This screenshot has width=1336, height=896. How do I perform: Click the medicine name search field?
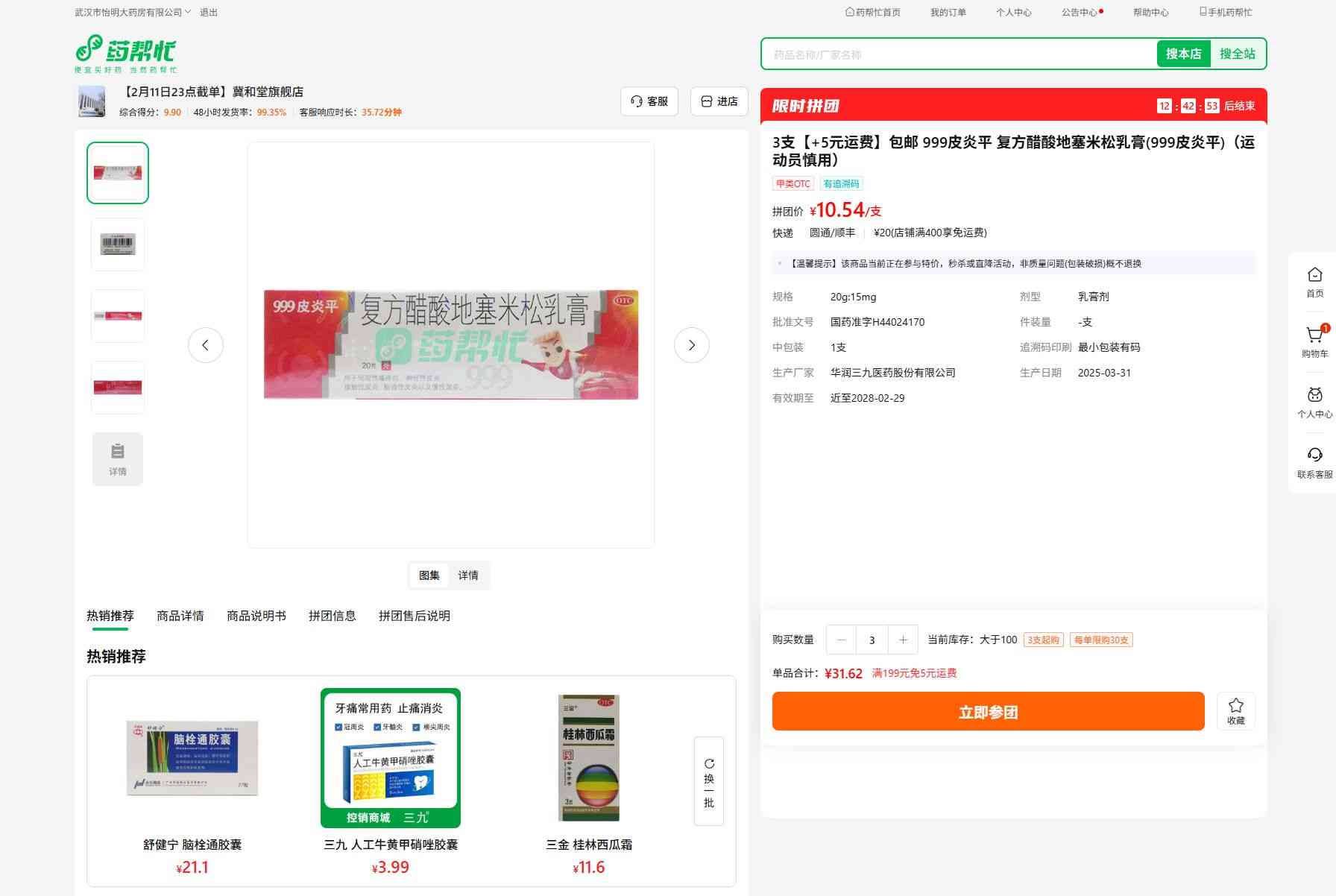958,54
